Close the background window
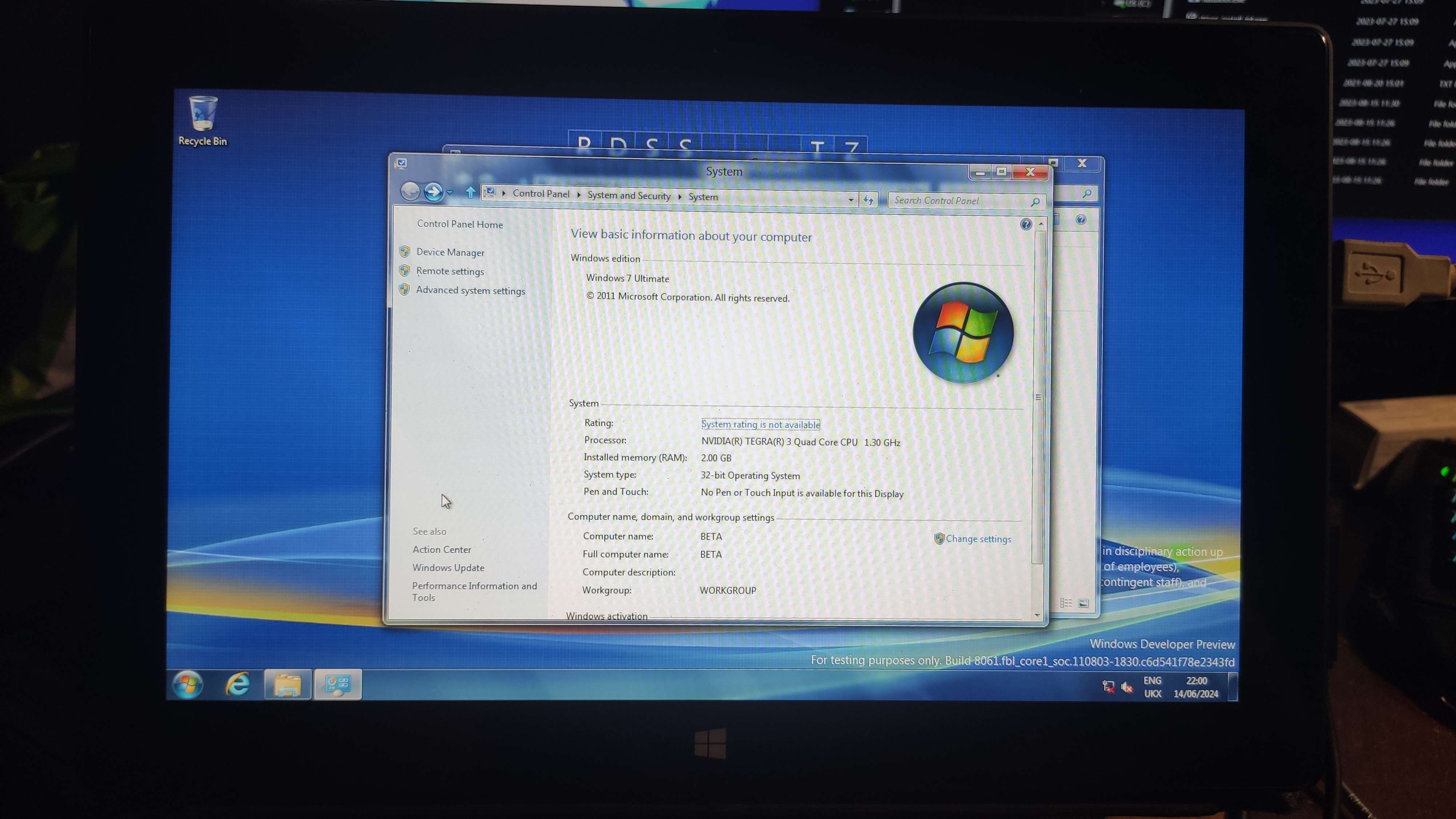This screenshot has width=1456, height=819. click(1082, 163)
